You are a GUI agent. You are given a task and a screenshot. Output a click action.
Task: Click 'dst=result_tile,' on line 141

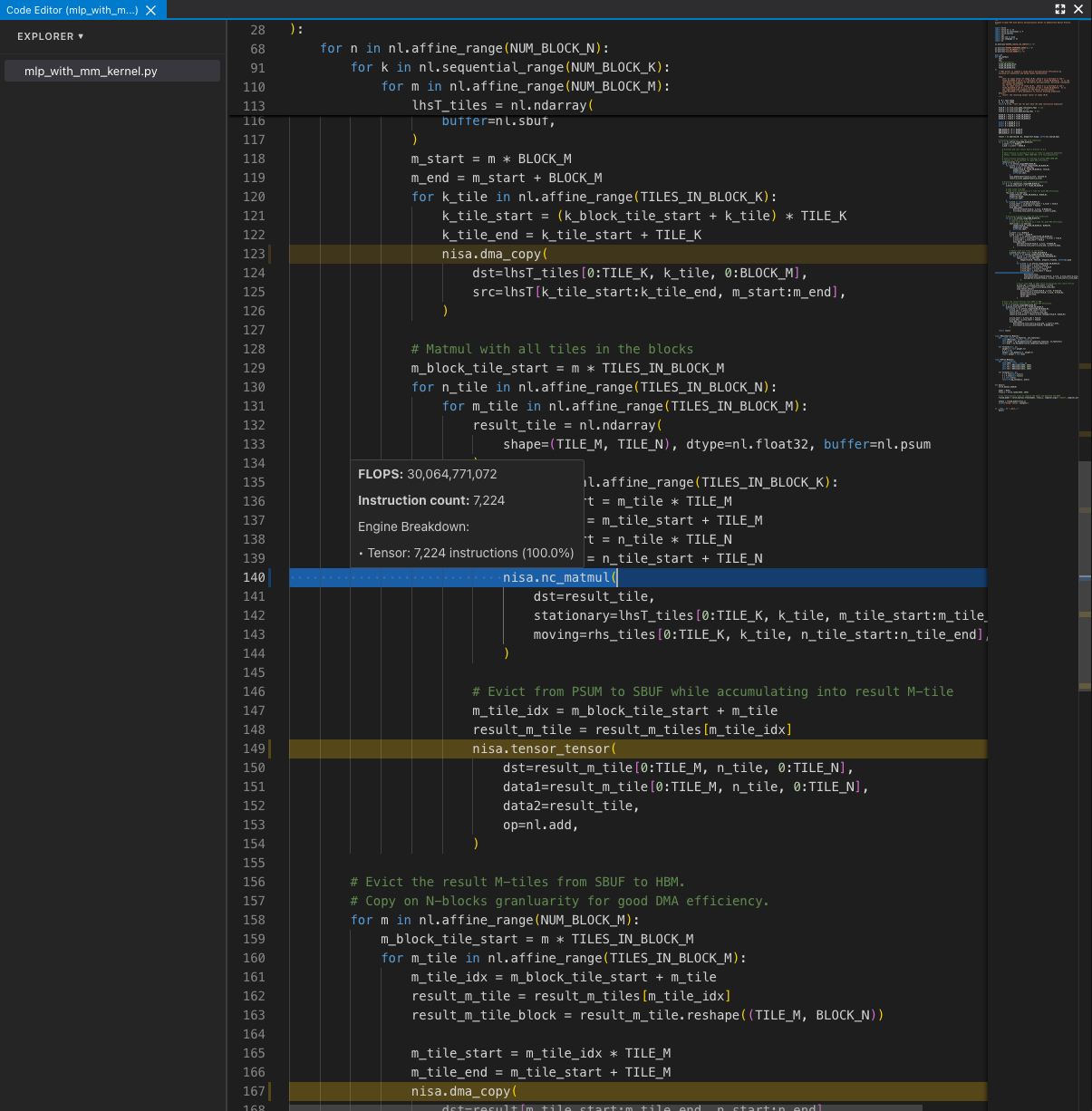(594, 596)
